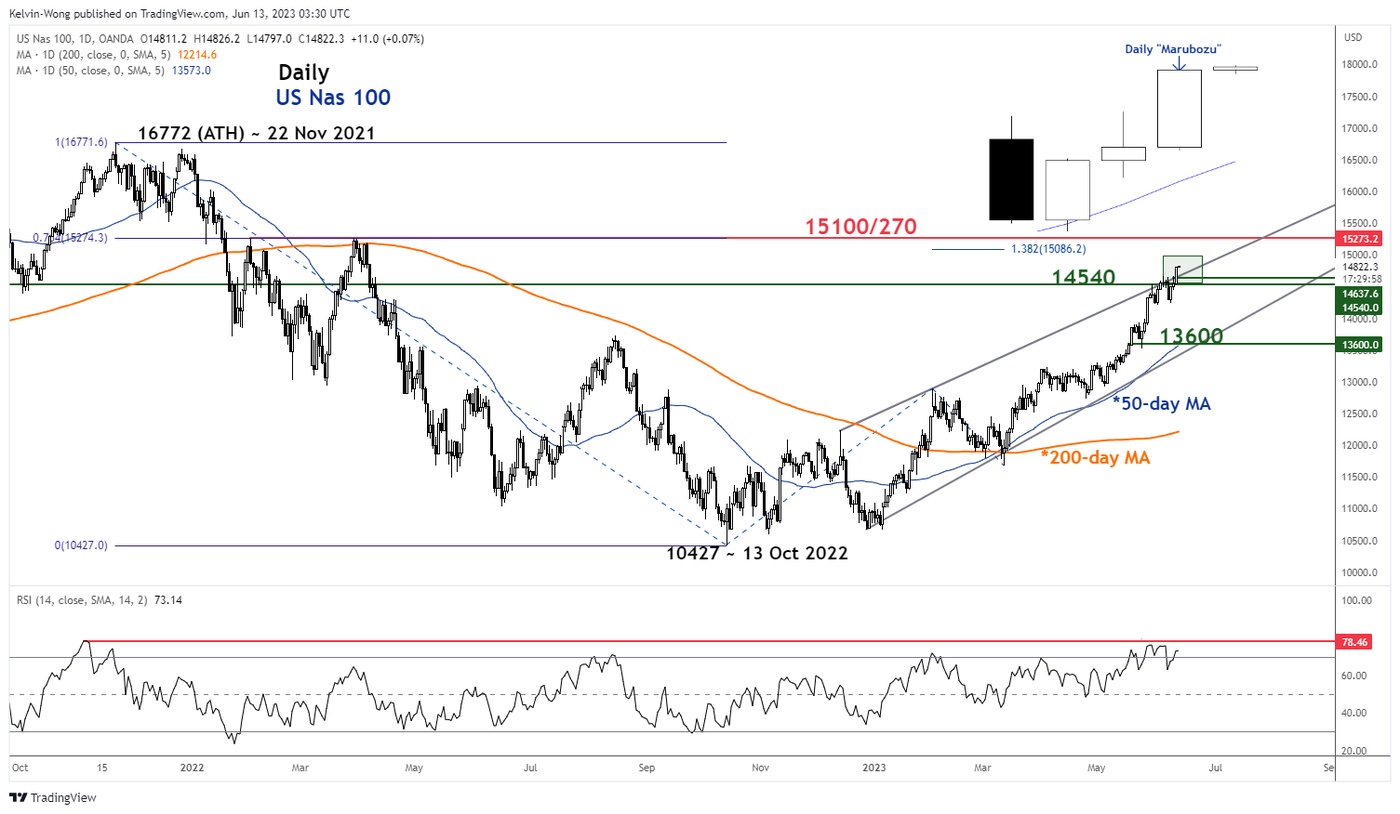This screenshot has width=1400, height=814.
Task: Click the large black candle in inset
Action: point(1010,179)
